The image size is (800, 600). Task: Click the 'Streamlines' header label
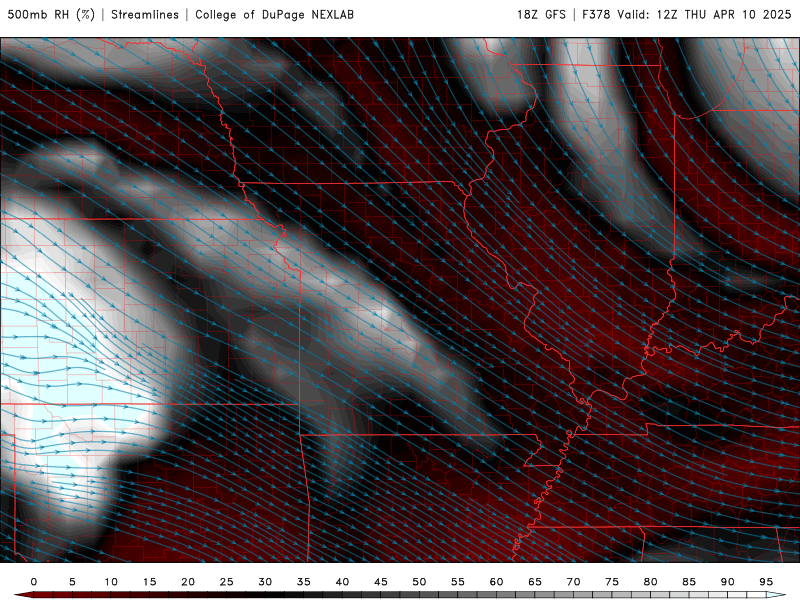point(145,15)
